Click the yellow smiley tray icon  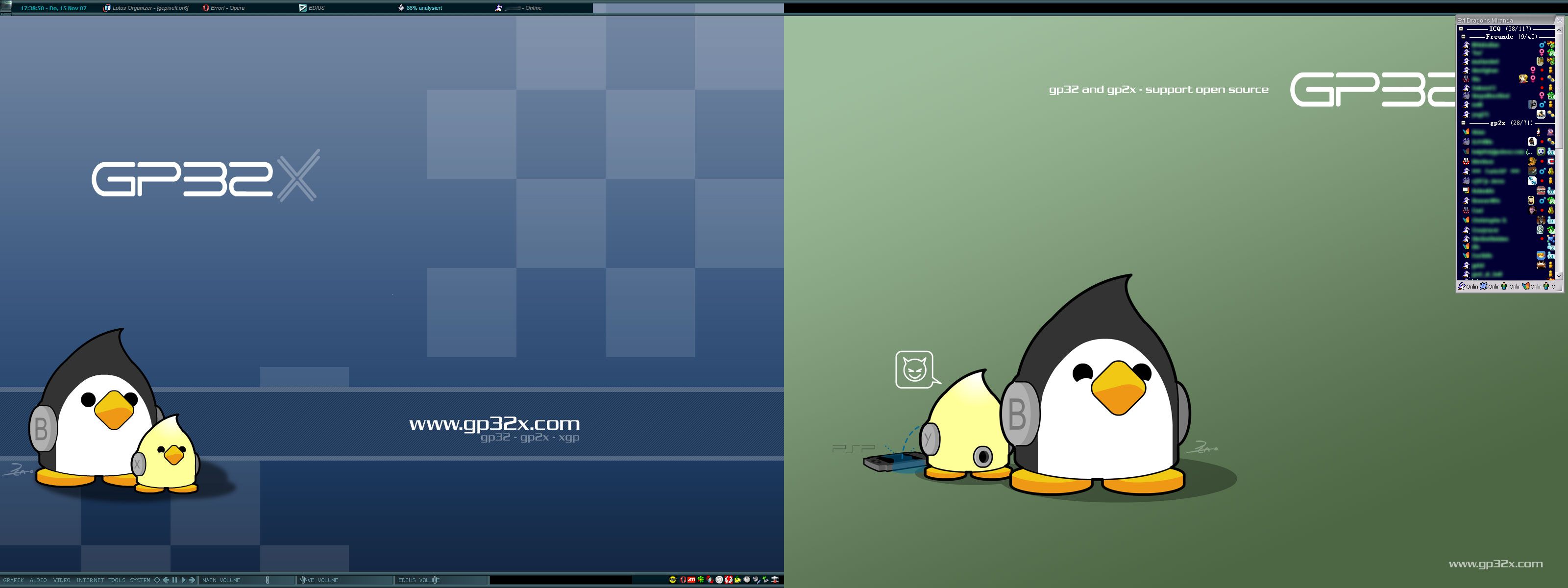tap(673, 580)
